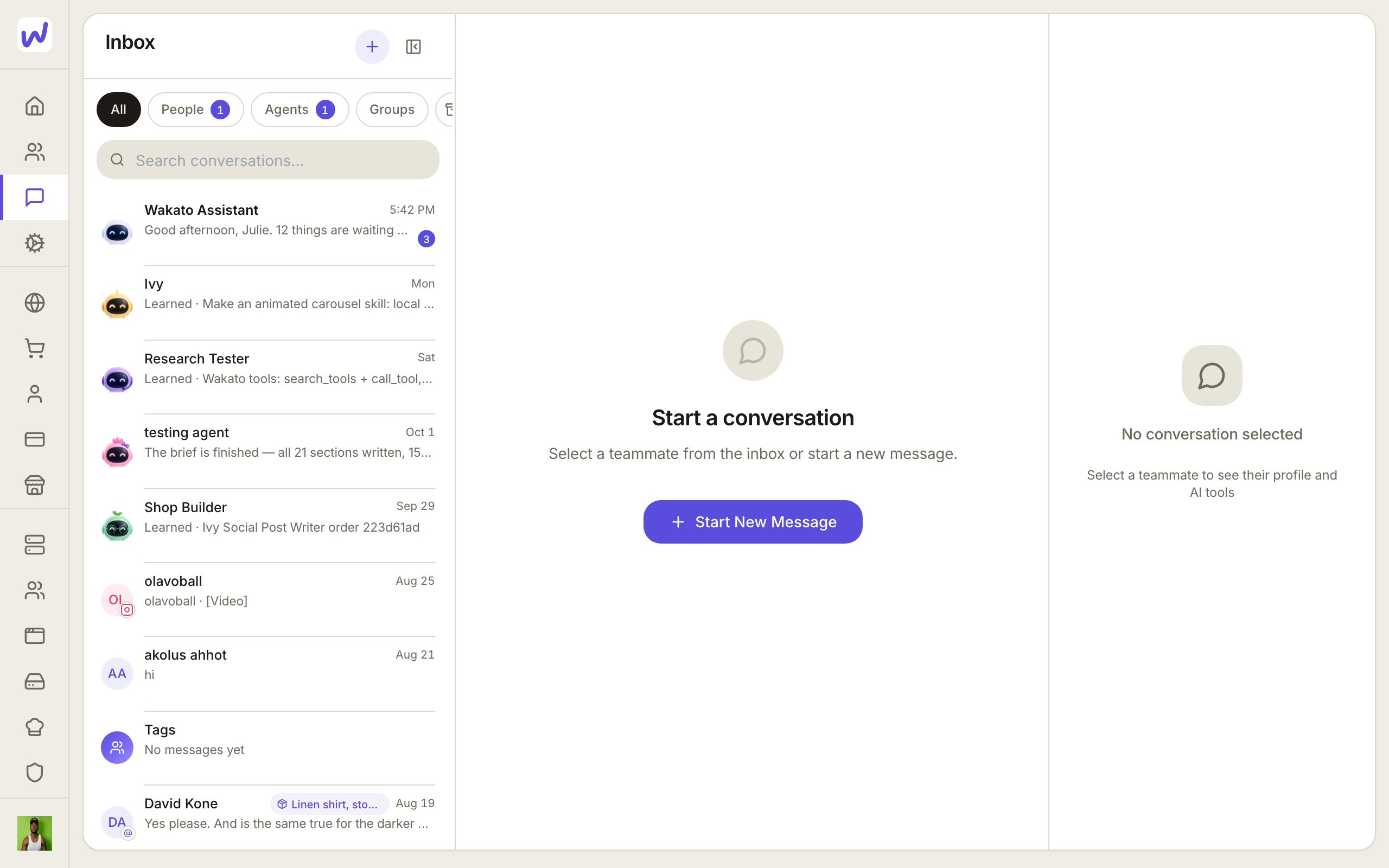The height and width of the screenshot is (868, 1389).
Task: Filter inbox by Groups
Action: click(392, 110)
